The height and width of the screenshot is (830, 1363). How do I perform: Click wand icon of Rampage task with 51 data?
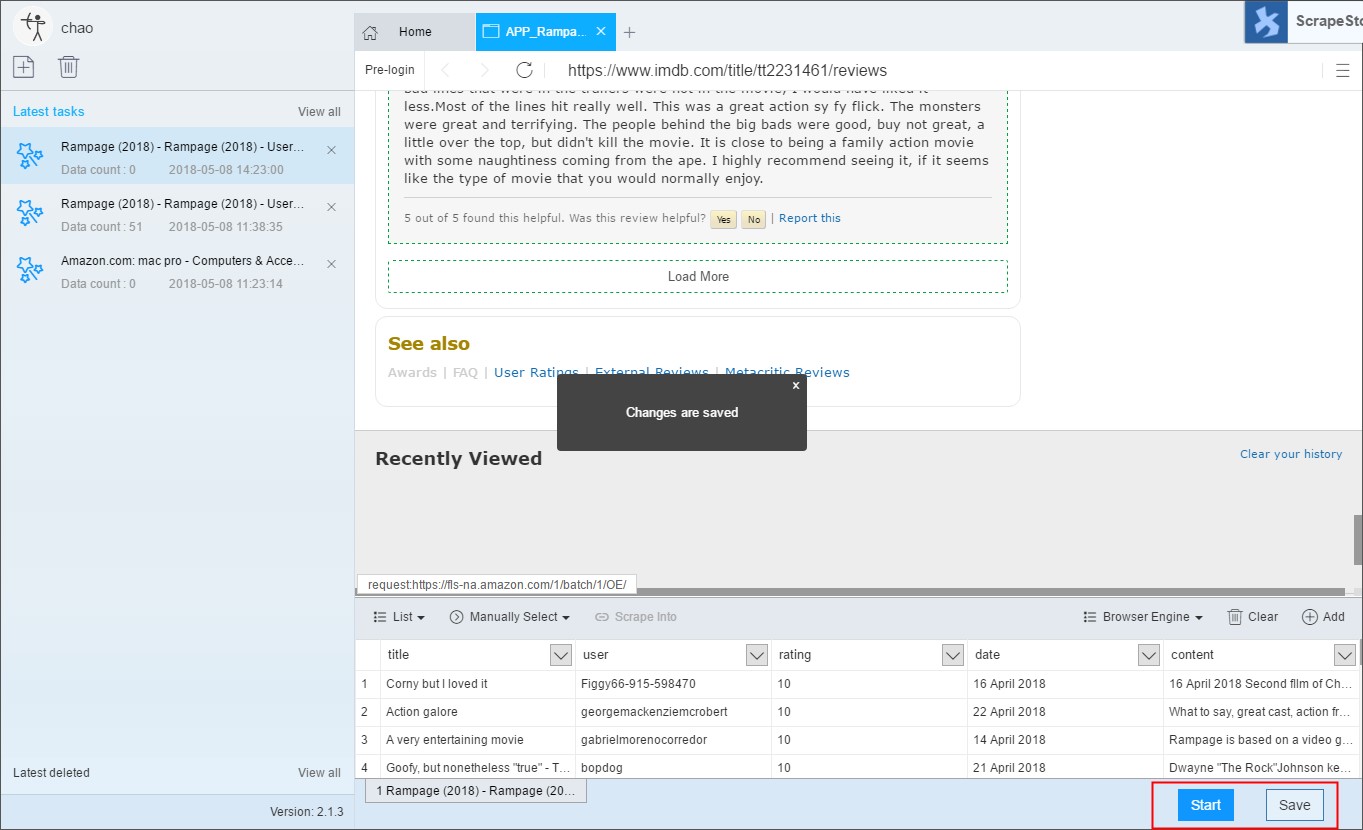pyautogui.click(x=30, y=213)
